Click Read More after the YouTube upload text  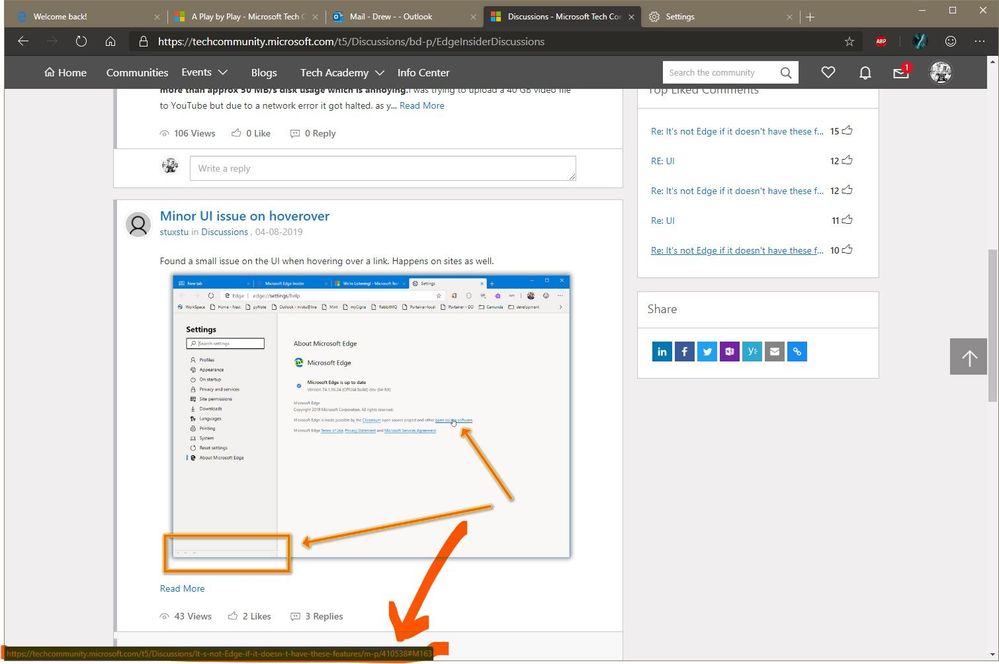(422, 106)
